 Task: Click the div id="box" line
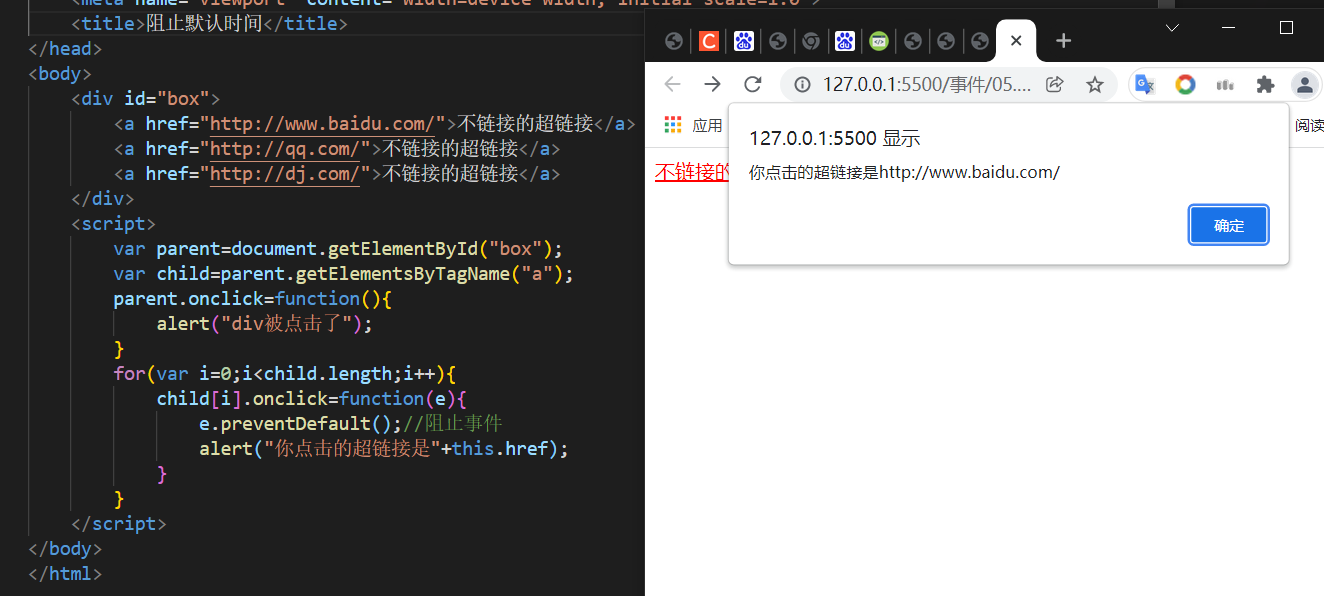click(x=145, y=99)
